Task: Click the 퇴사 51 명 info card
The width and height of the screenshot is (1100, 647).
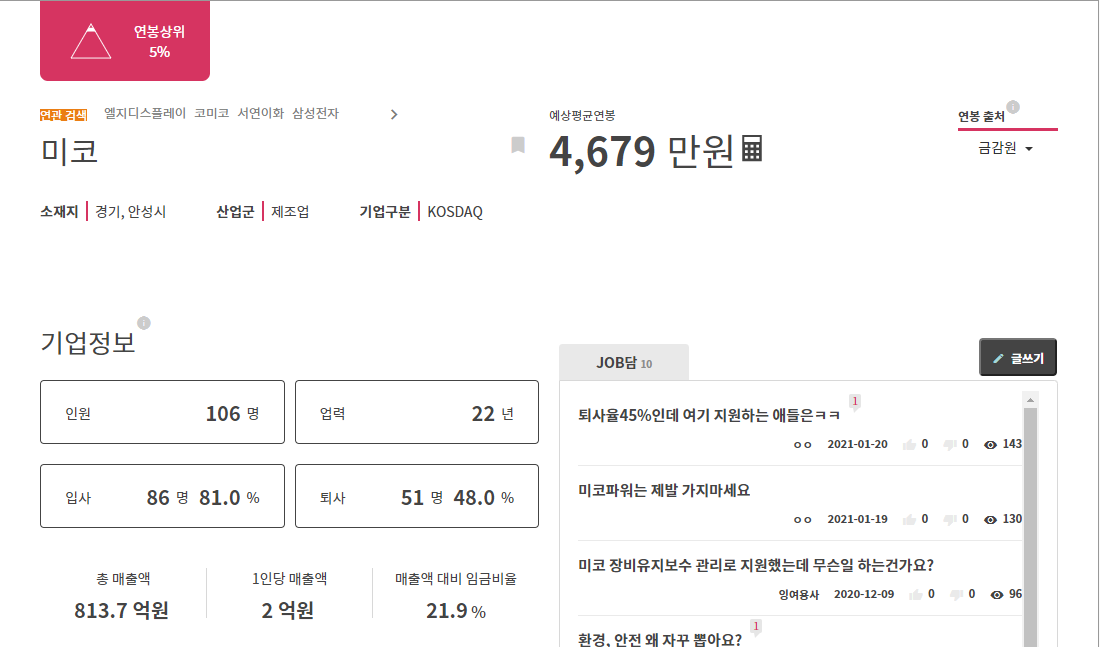Action: pyautogui.click(x=417, y=496)
